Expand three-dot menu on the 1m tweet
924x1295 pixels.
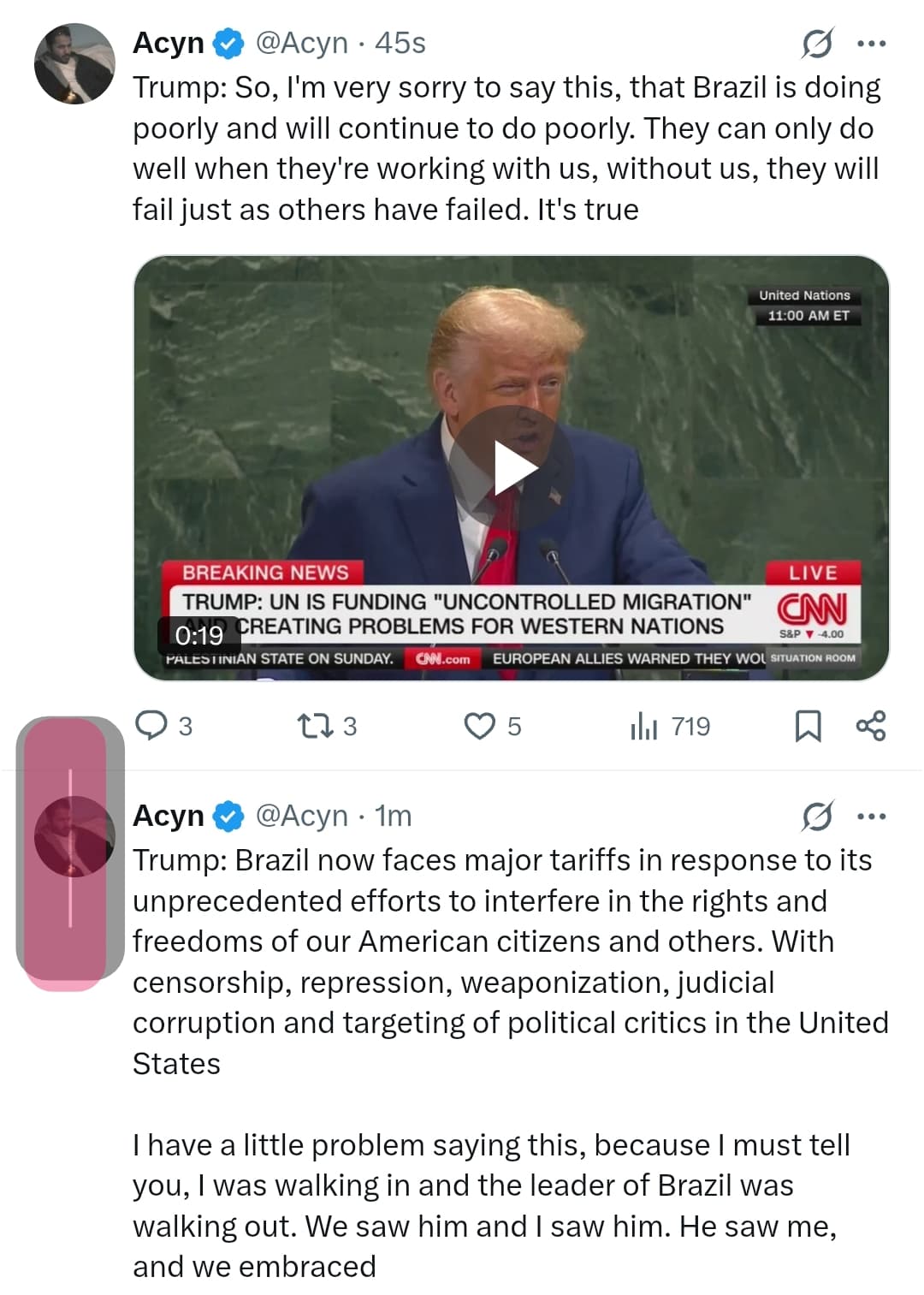(872, 817)
